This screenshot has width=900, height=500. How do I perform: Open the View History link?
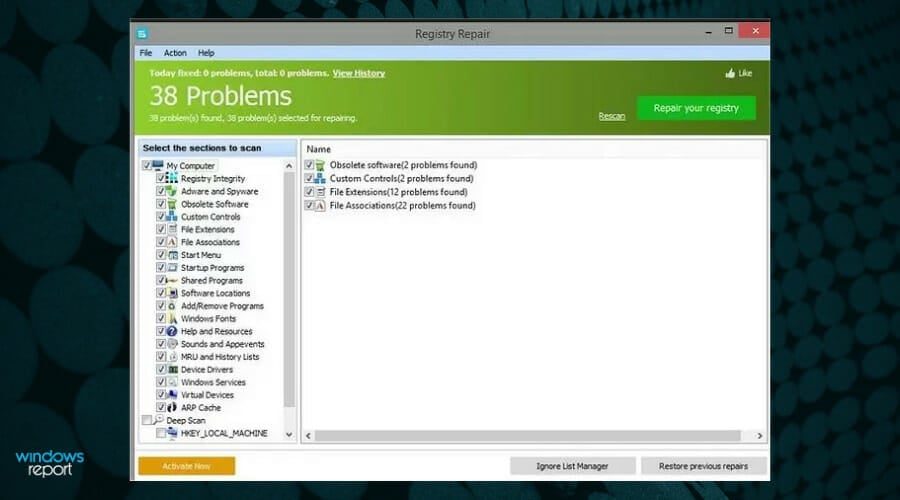pos(359,73)
